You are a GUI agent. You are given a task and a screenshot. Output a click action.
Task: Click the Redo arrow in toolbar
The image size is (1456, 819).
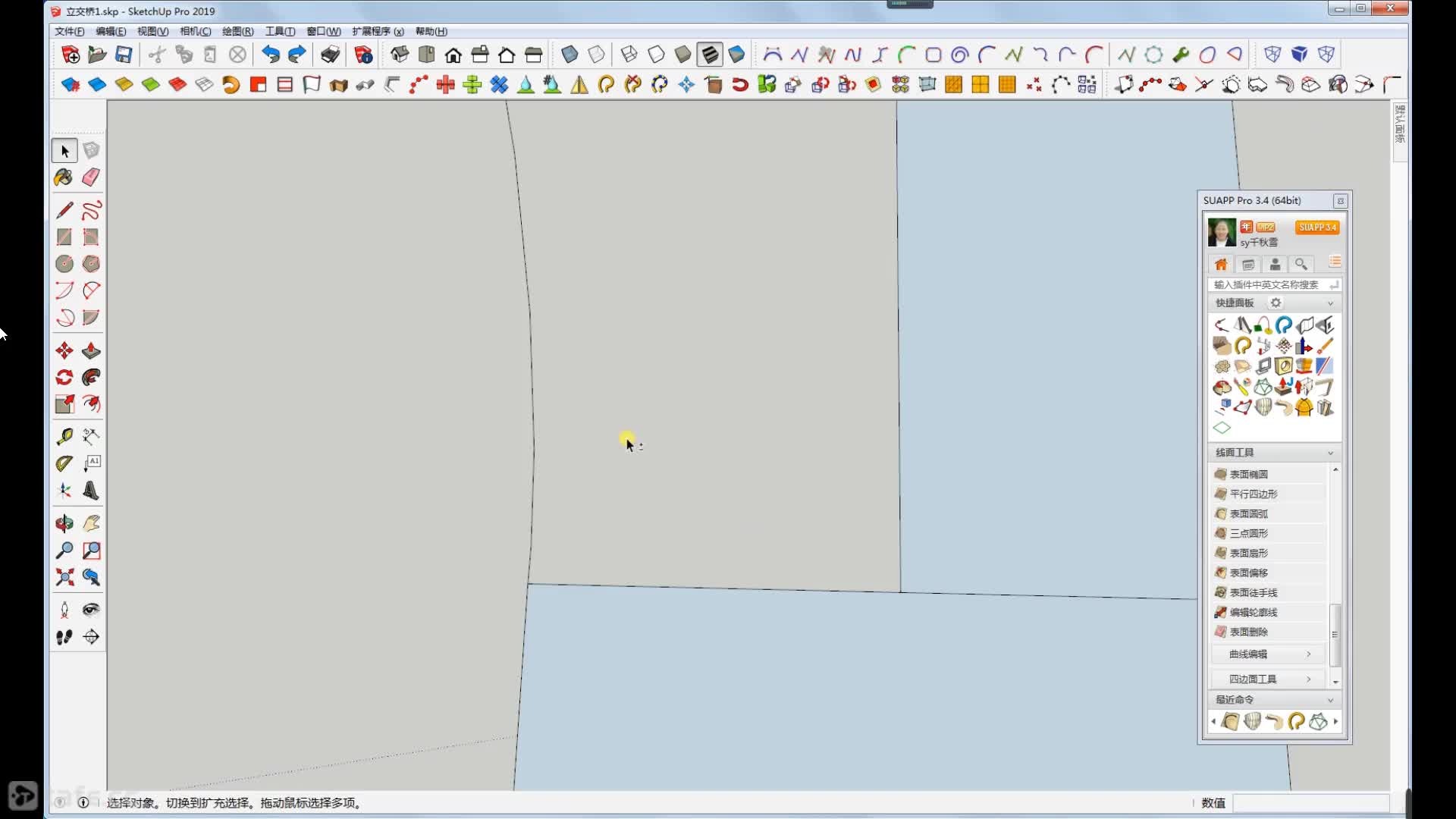click(x=297, y=55)
